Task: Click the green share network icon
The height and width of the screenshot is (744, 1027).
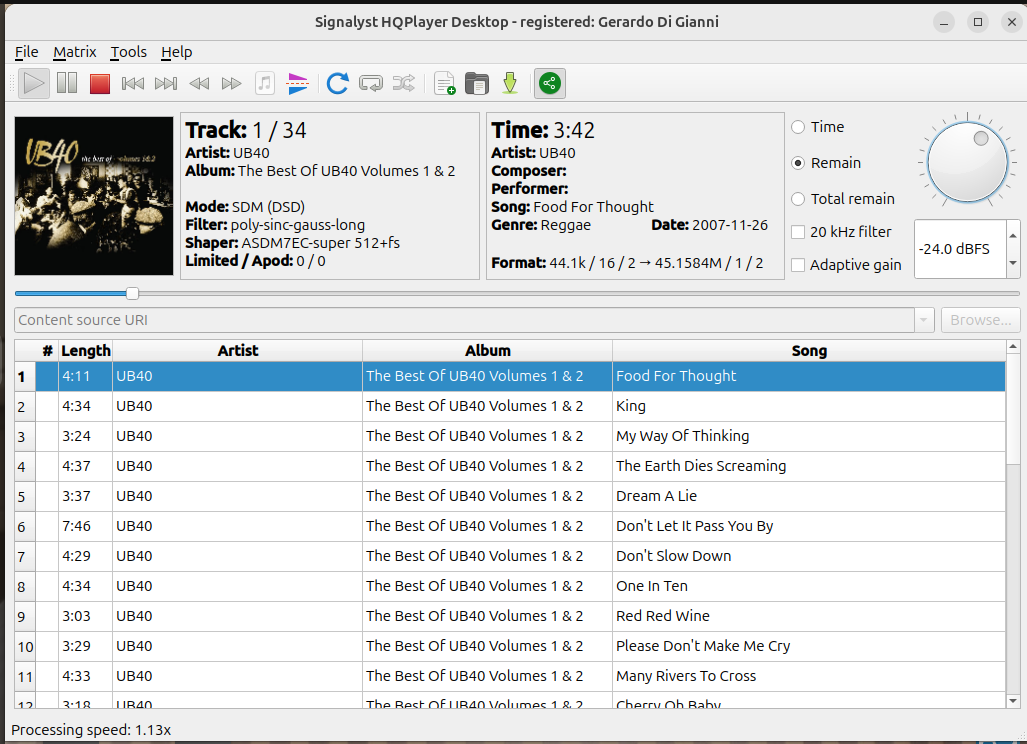Action: pyautogui.click(x=549, y=84)
